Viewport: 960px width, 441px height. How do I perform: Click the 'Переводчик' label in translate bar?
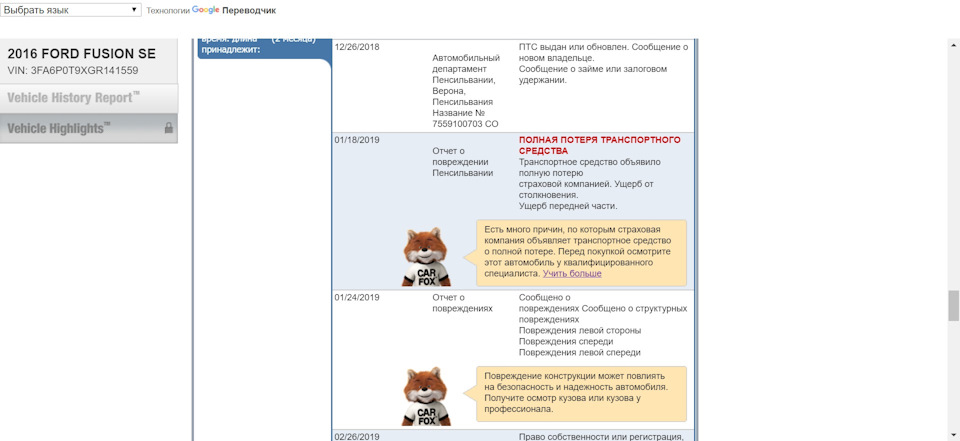pyautogui.click(x=249, y=10)
